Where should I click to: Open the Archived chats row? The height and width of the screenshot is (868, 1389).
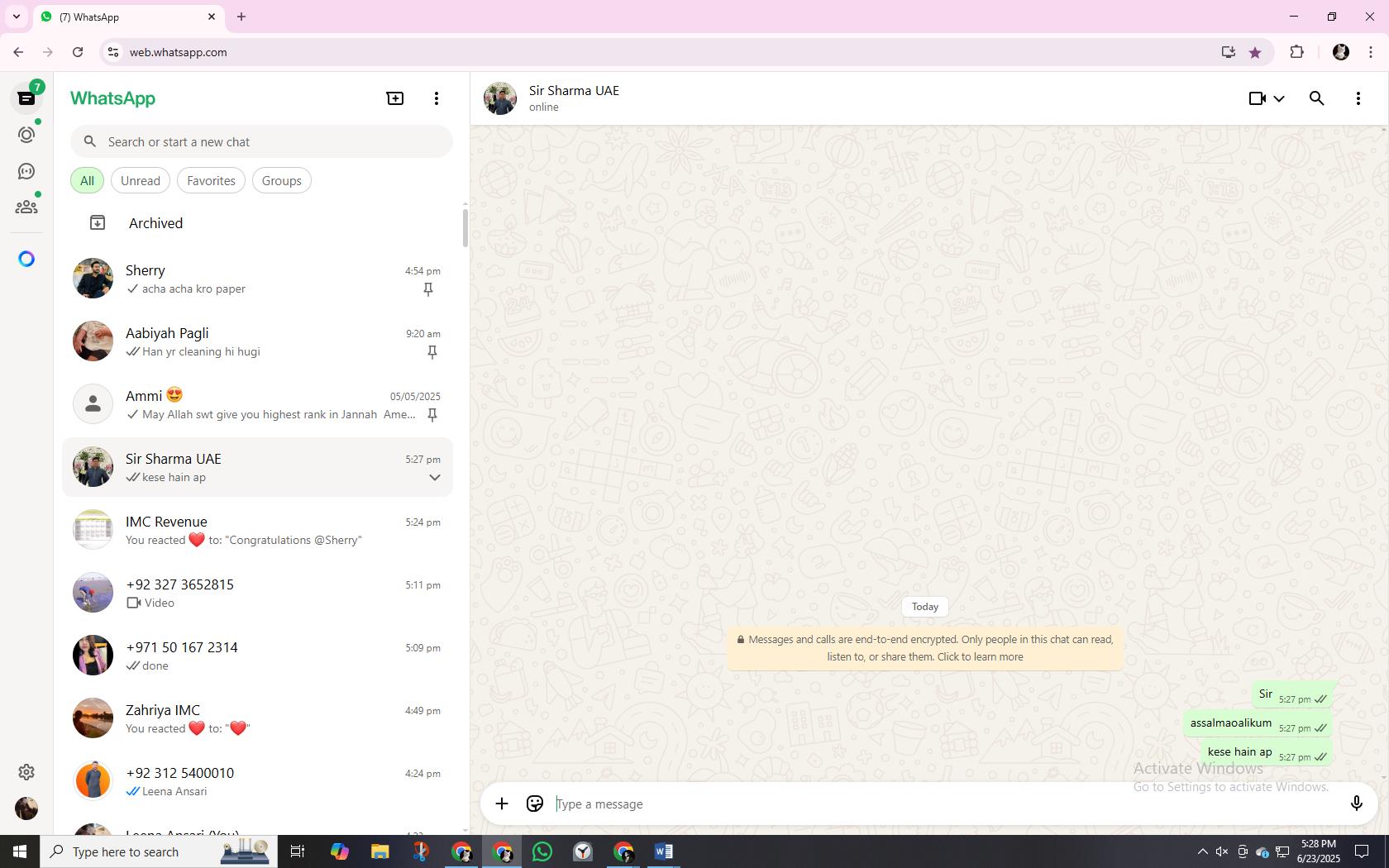pyautogui.click(x=257, y=223)
